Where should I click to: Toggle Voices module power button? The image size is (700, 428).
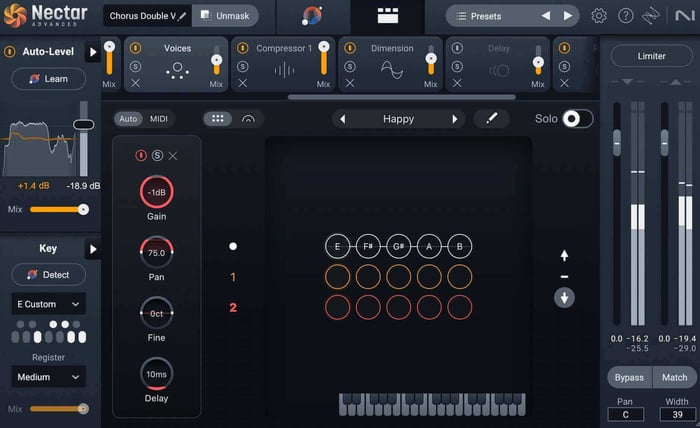pyautogui.click(x=135, y=48)
